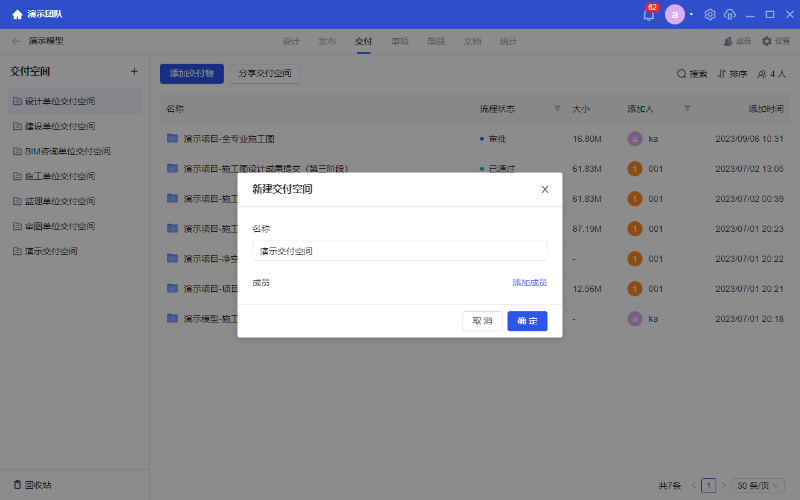Screen dimensions: 800x500
Task: Expand the account dropdown arrow next to avatar
Action: pos(691,14)
